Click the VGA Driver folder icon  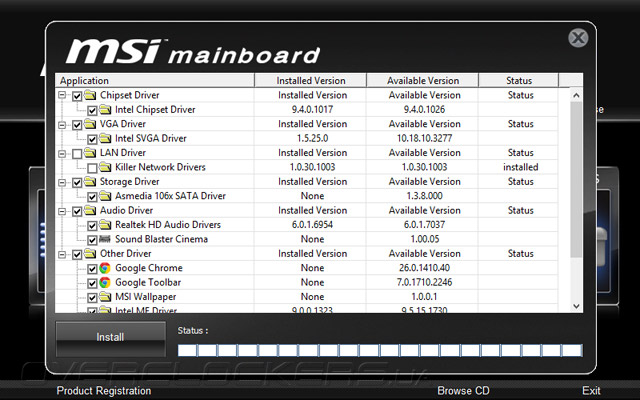(x=90, y=124)
